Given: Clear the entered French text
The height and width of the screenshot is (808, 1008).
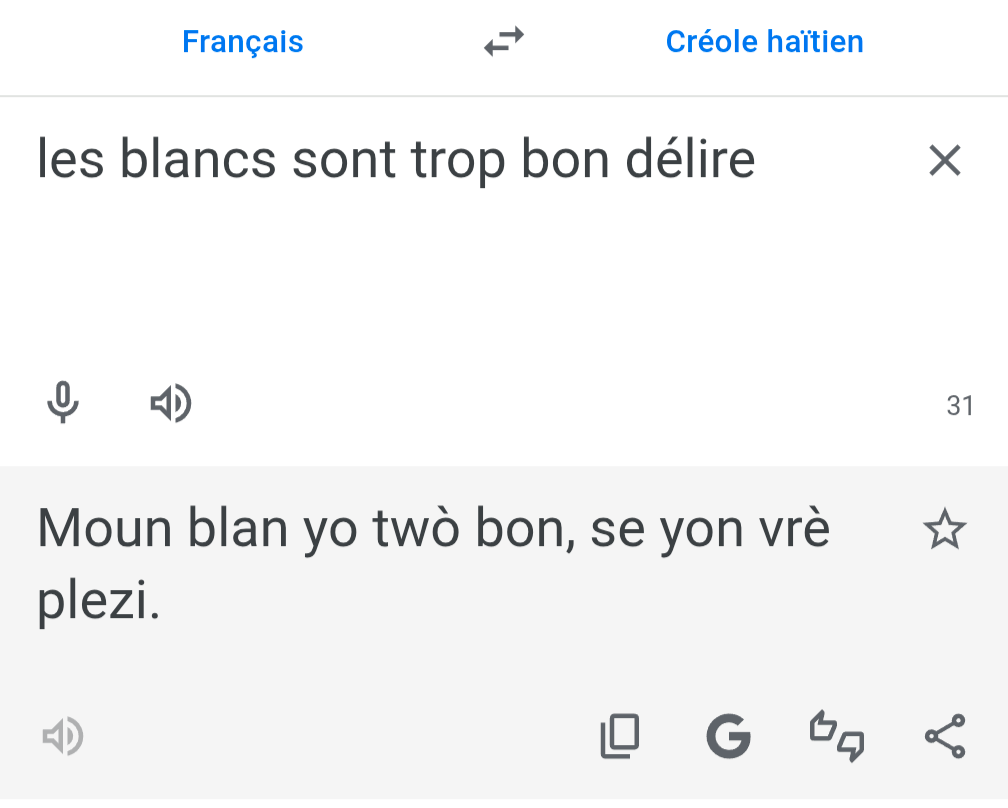Looking at the screenshot, I should [944, 160].
